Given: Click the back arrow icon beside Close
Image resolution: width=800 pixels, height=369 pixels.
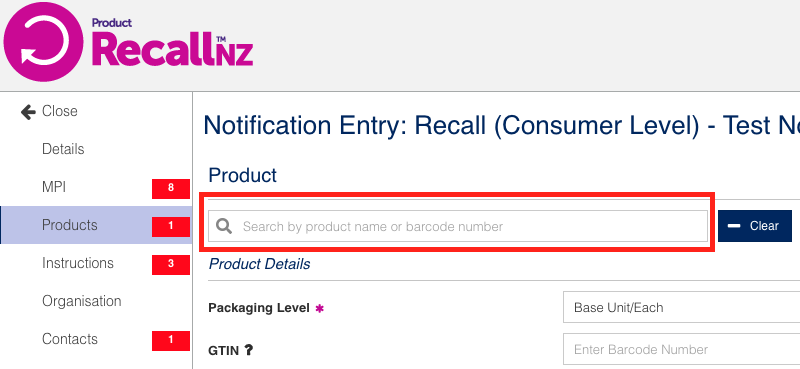Looking at the screenshot, I should [28, 112].
